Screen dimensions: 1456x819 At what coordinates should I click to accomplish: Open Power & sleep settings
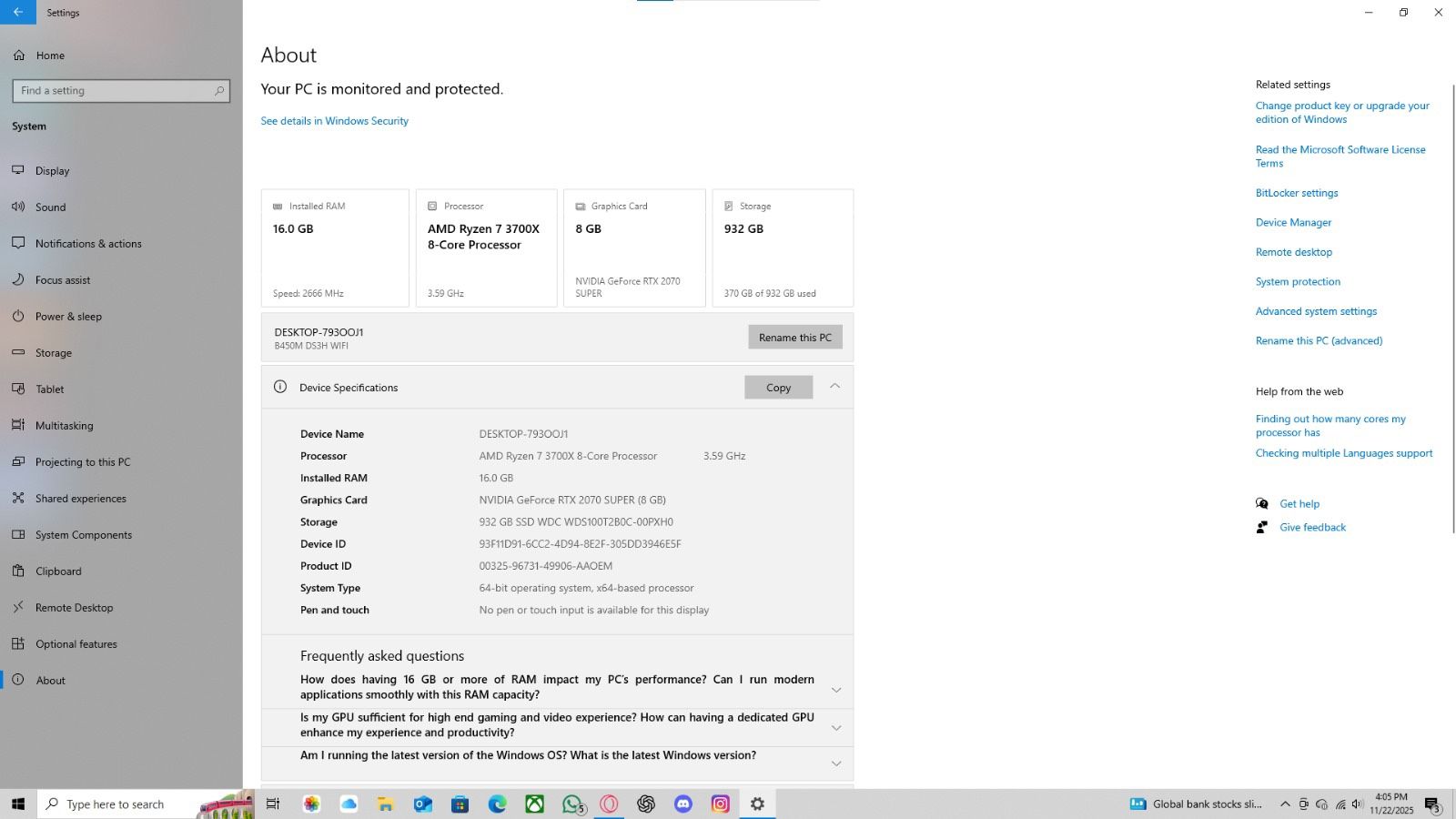68,317
